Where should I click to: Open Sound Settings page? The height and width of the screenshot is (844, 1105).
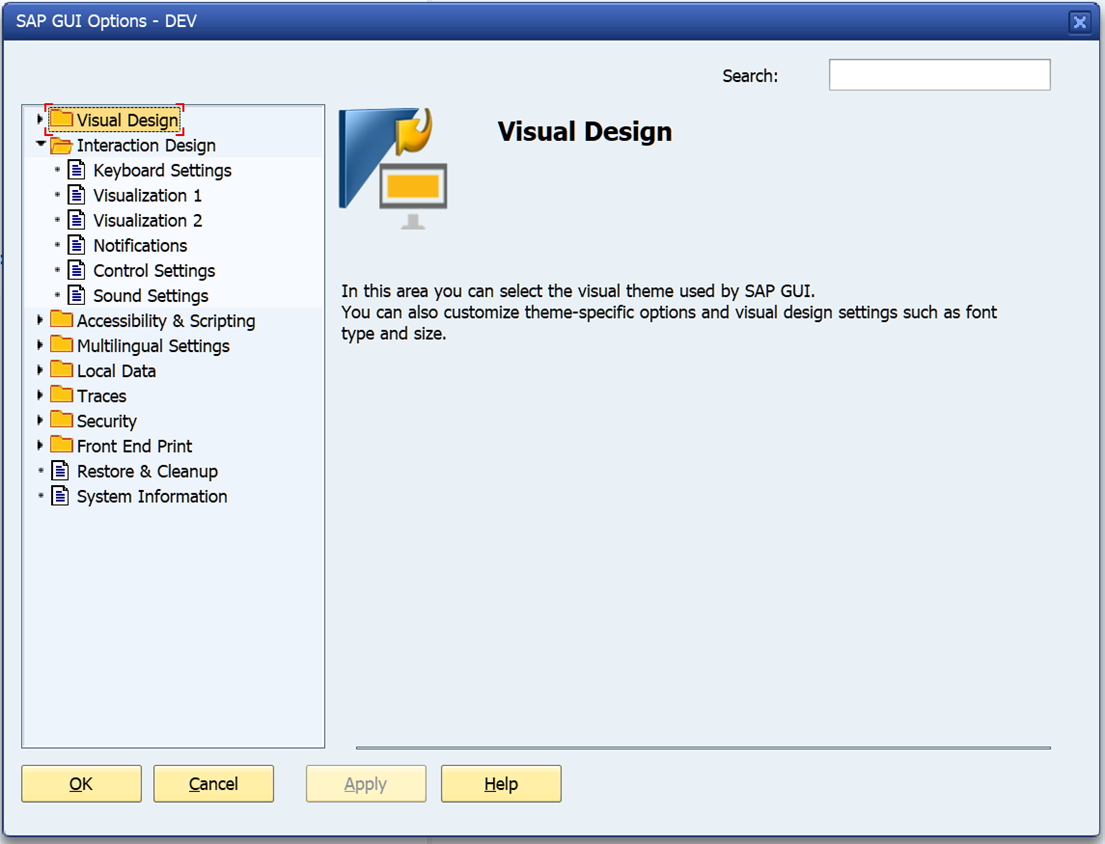tap(151, 296)
